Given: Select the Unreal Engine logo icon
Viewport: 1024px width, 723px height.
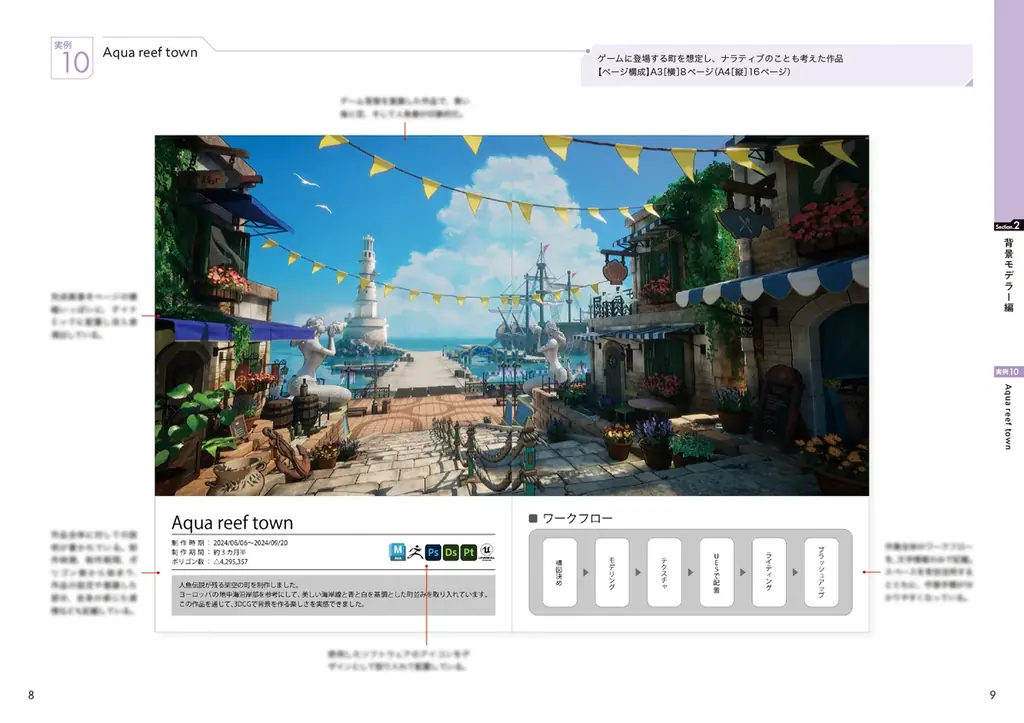Looking at the screenshot, I should [487, 552].
